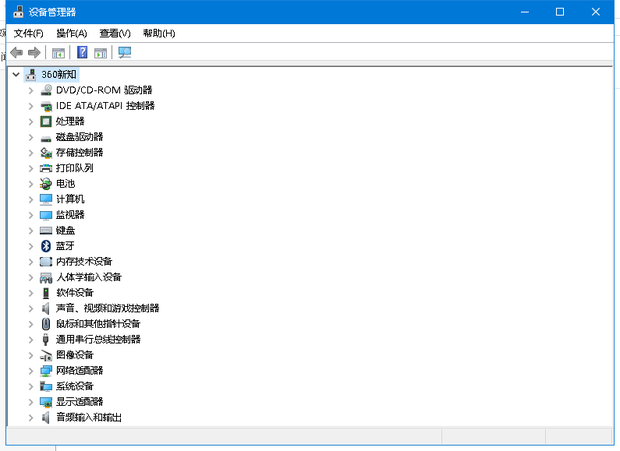Click the 人体学输入设备 icon

46,277
